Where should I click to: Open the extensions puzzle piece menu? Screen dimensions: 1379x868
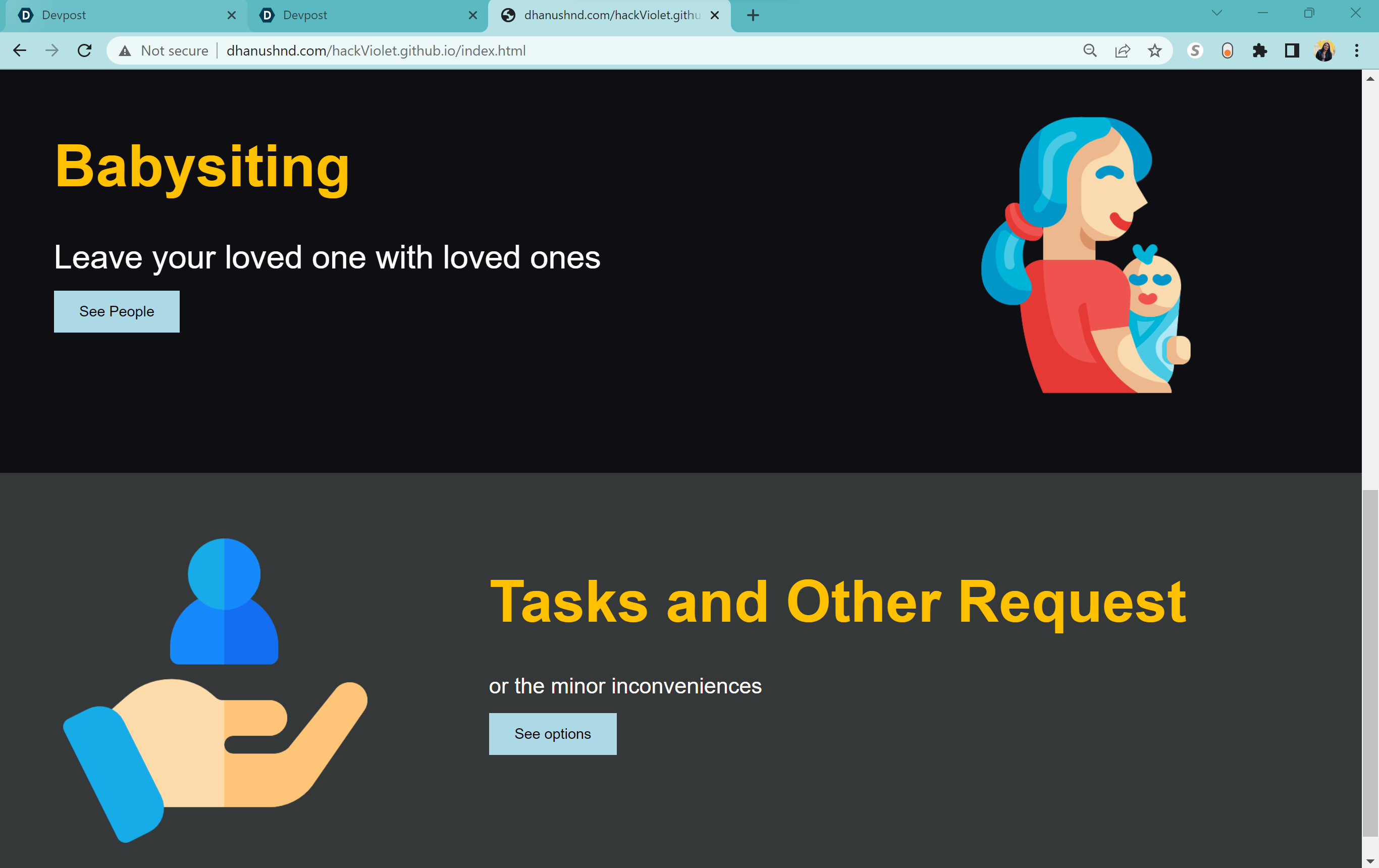(1259, 50)
